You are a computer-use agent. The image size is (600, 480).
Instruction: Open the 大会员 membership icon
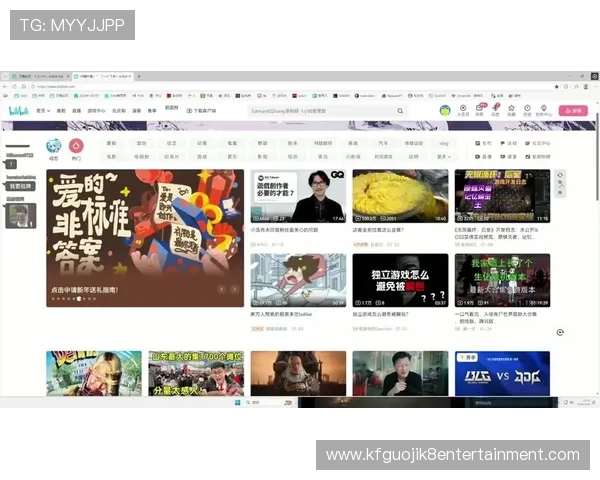pyautogui.click(x=463, y=110)
